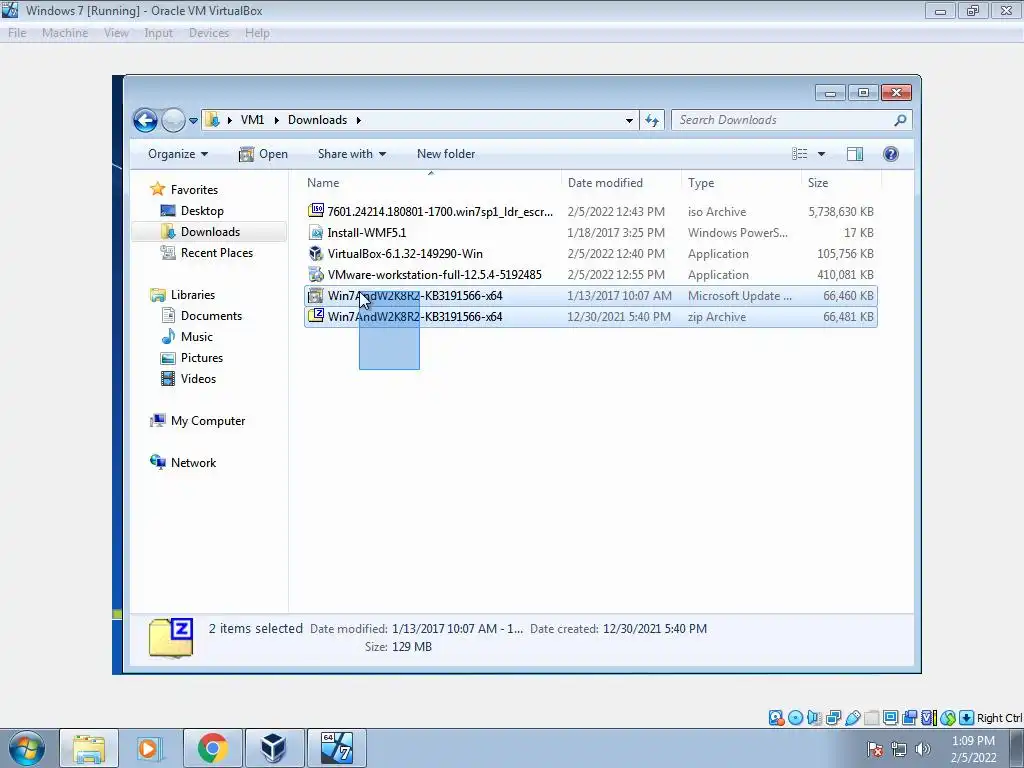Screen dimensions: 1024x768
Task: Click the change view icon
Action: pos(799,153)
